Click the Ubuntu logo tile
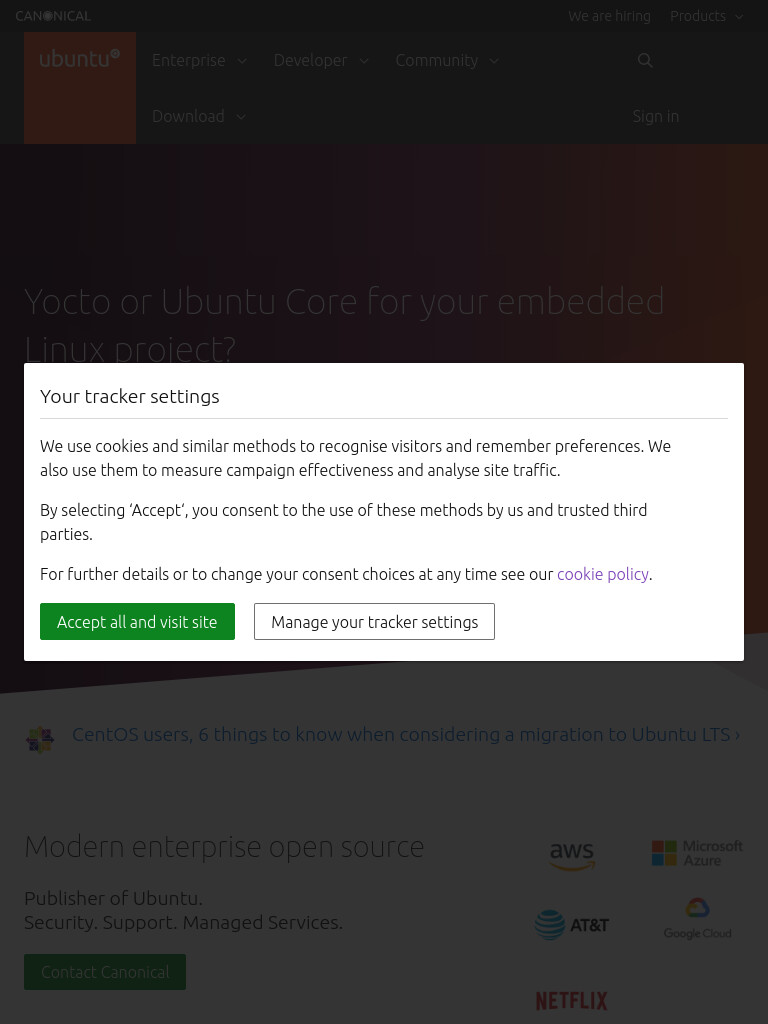This screenshot has height=1024, width=768. coord(80,88)
